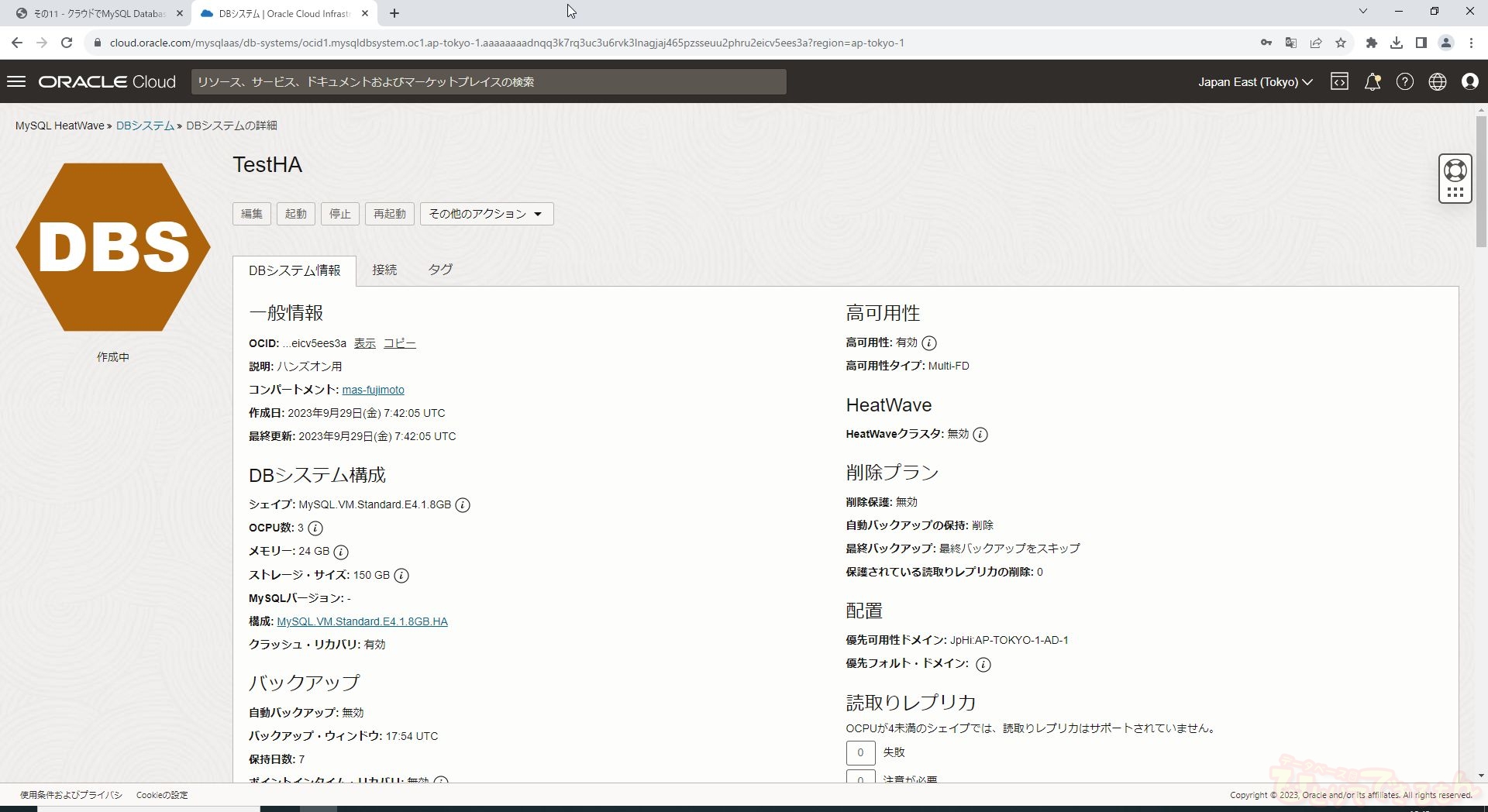
Task: Expand the その他のアクション dropdown
Action: pos(486,214)
